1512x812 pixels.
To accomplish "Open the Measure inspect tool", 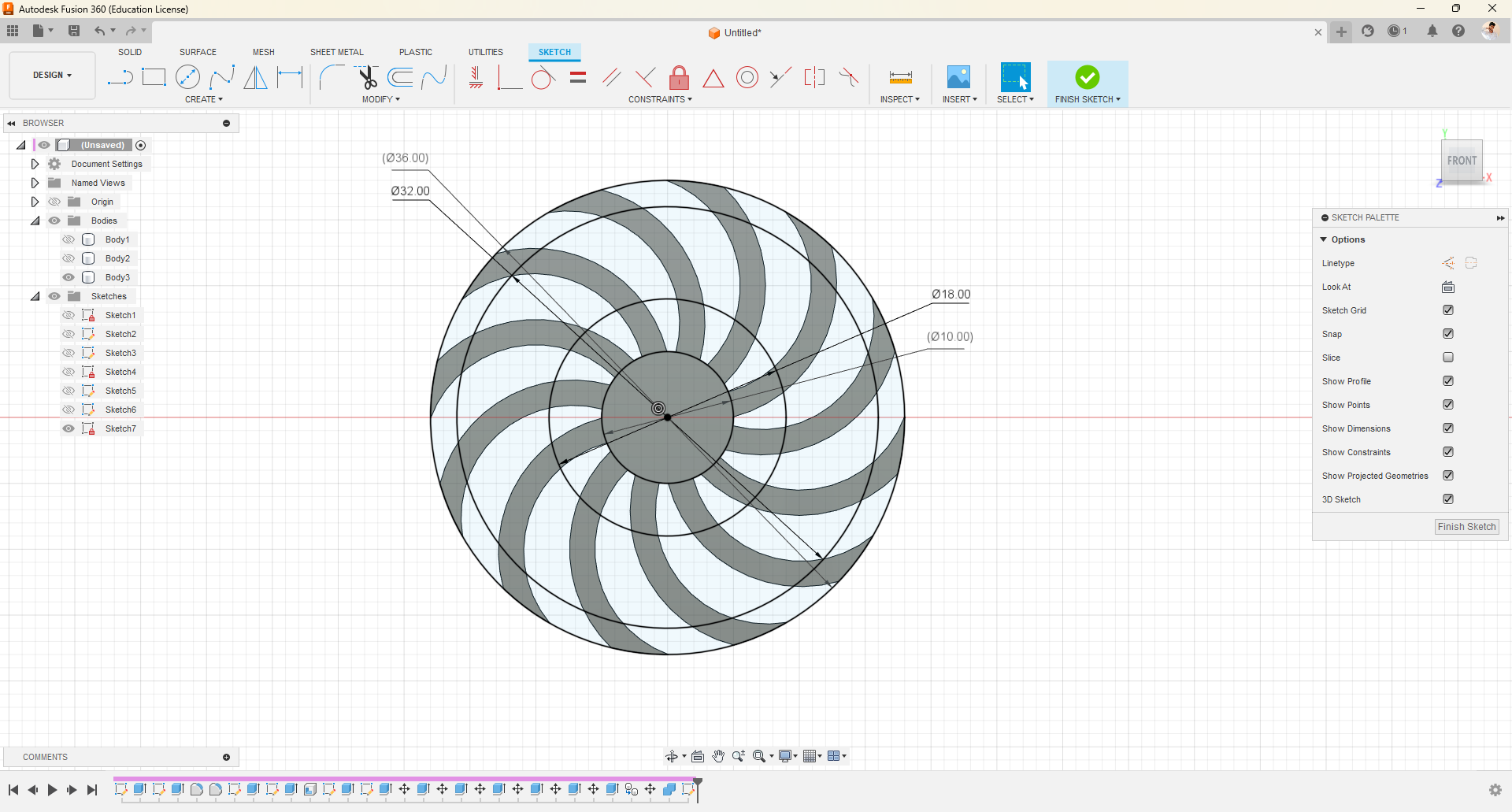I will pyautogui.click(x=900, y=77).
